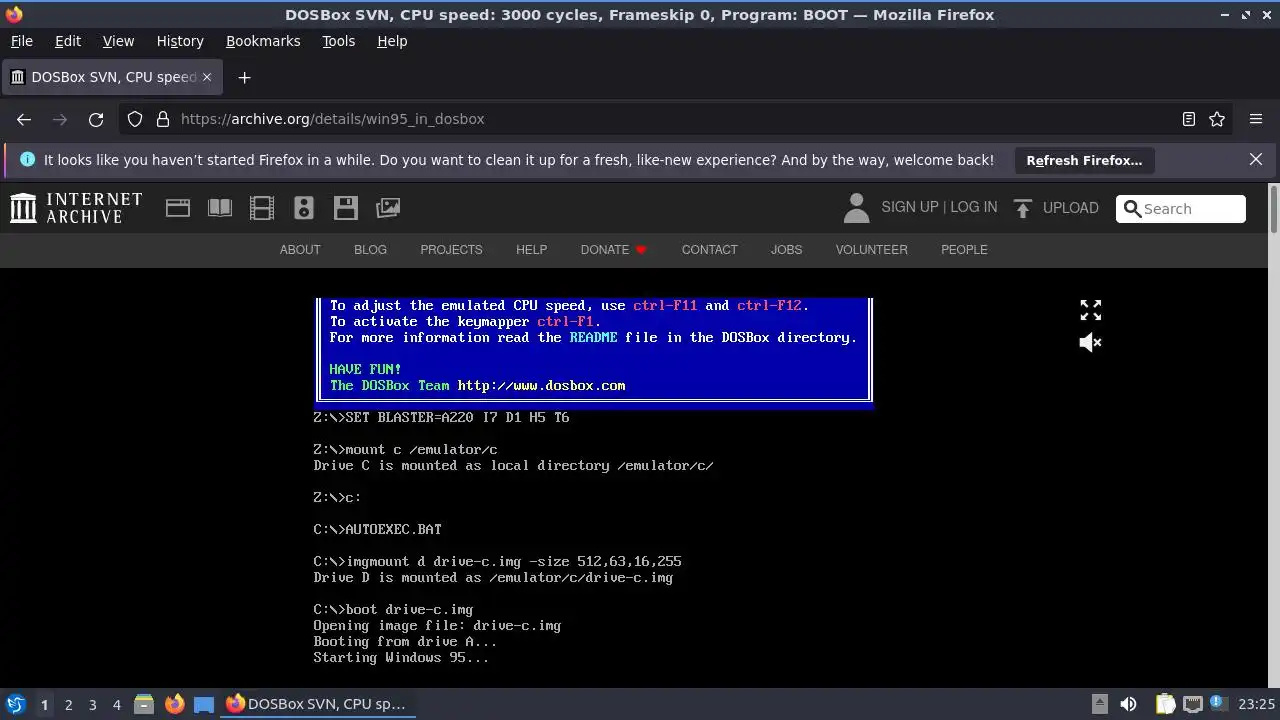The image size is (1280, 720).
Task: Open Firefox tracking protection shield
Action: pos(135,119)
